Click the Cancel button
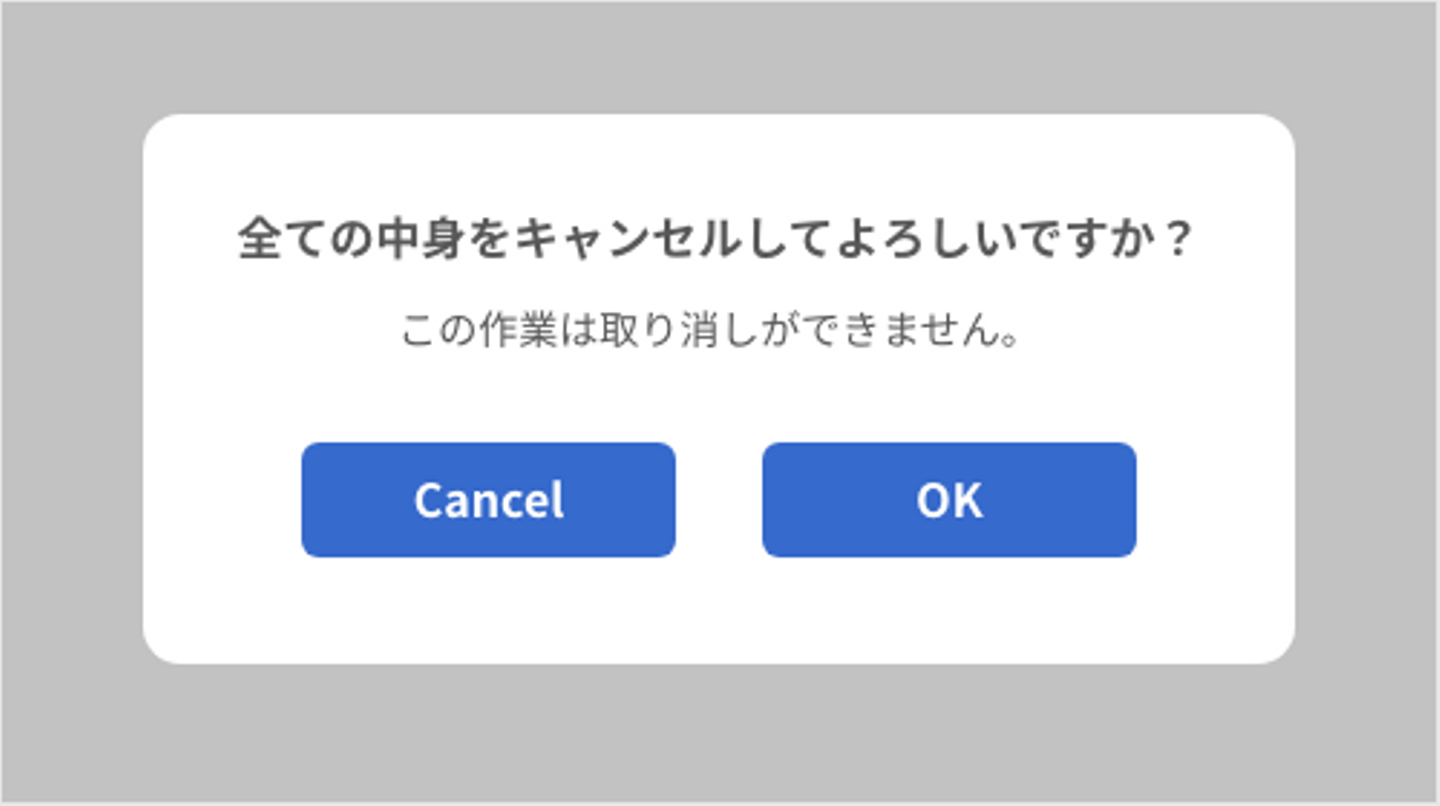This screenshot has width=1440, height=806. [x=488, y=500]
